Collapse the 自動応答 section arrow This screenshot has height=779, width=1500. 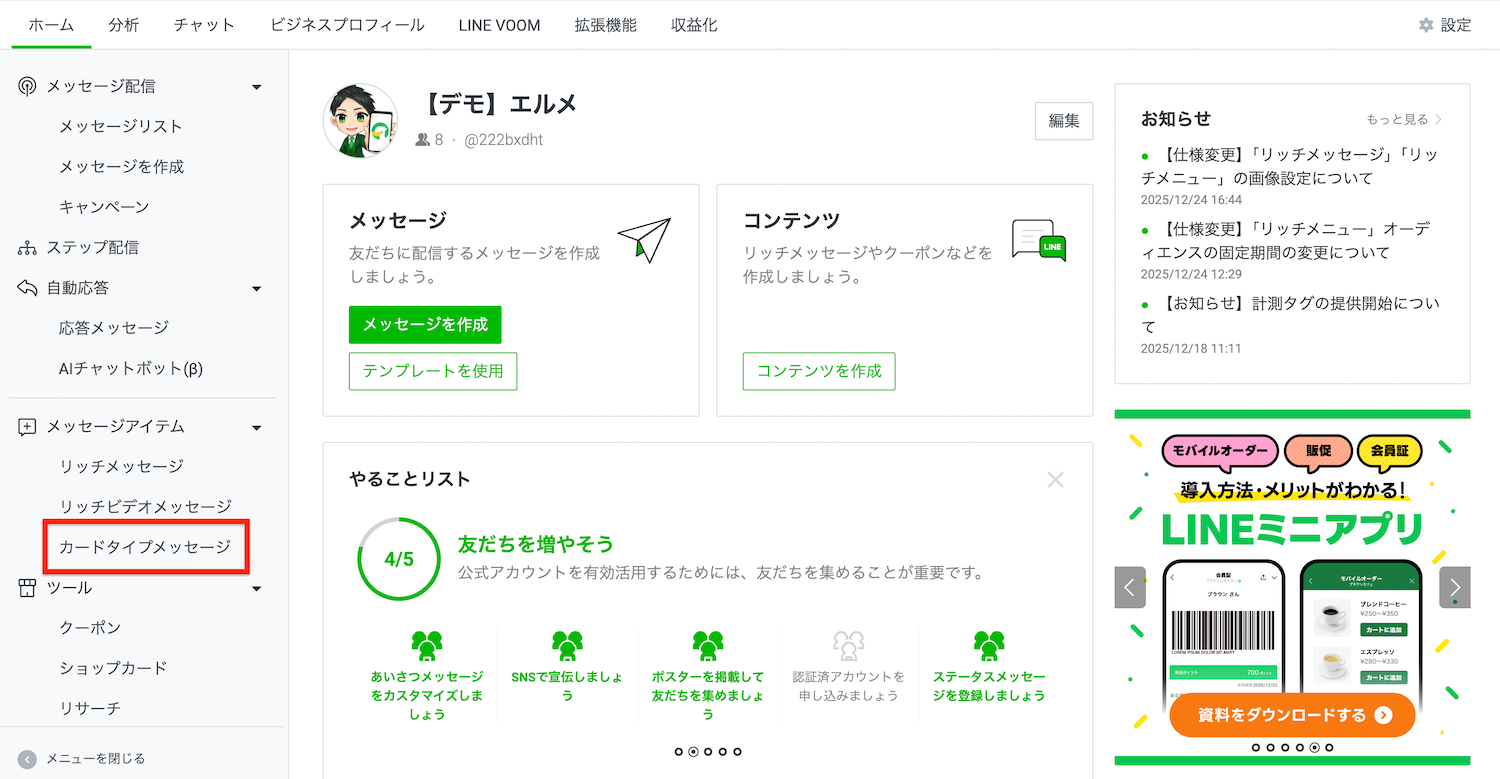[256, 289]
